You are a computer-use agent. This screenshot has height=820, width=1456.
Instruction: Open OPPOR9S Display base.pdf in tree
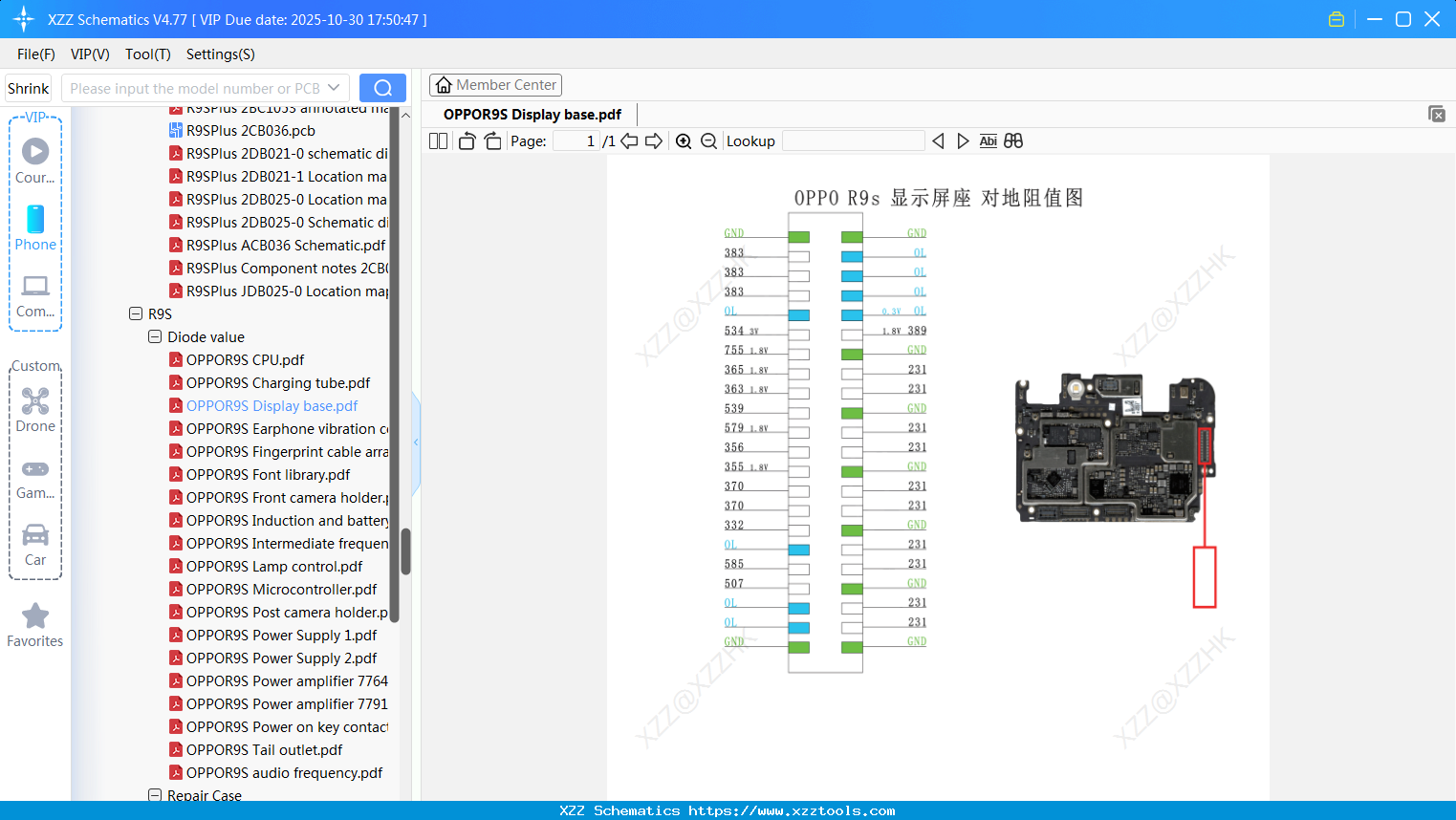click(x=272, y=405)
